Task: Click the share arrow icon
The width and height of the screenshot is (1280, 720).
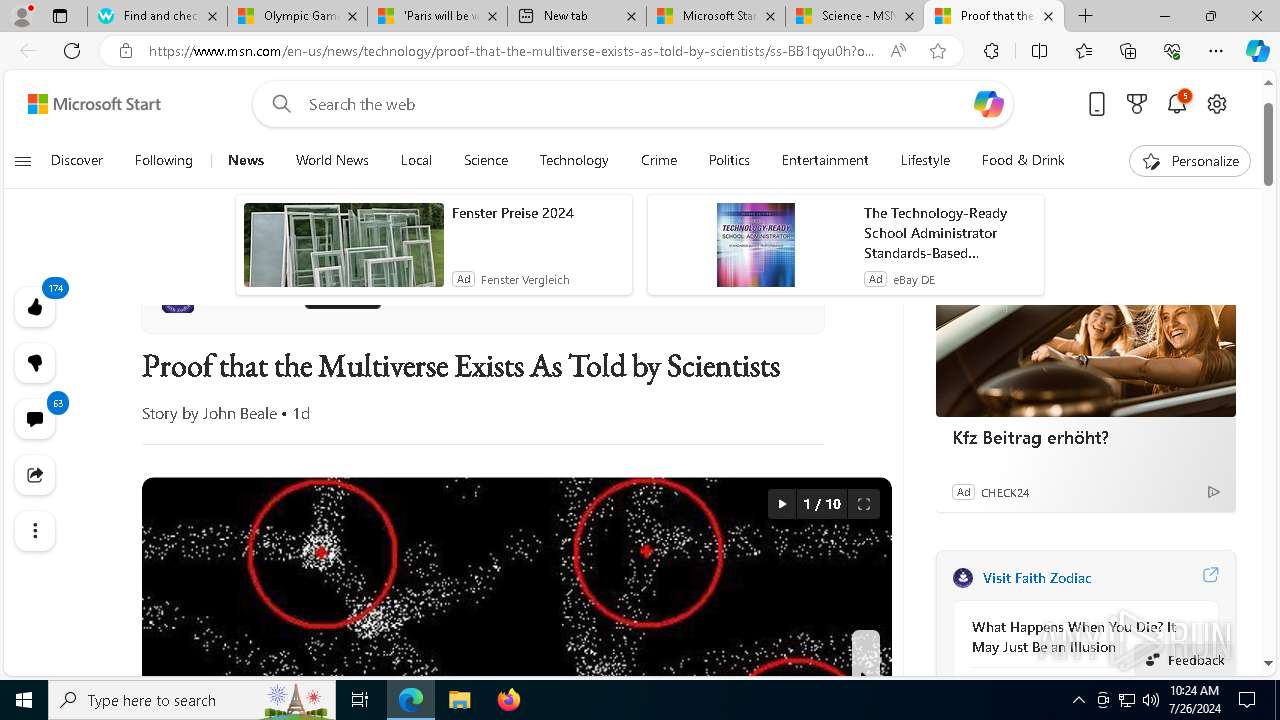Action: tap(35, 475)
